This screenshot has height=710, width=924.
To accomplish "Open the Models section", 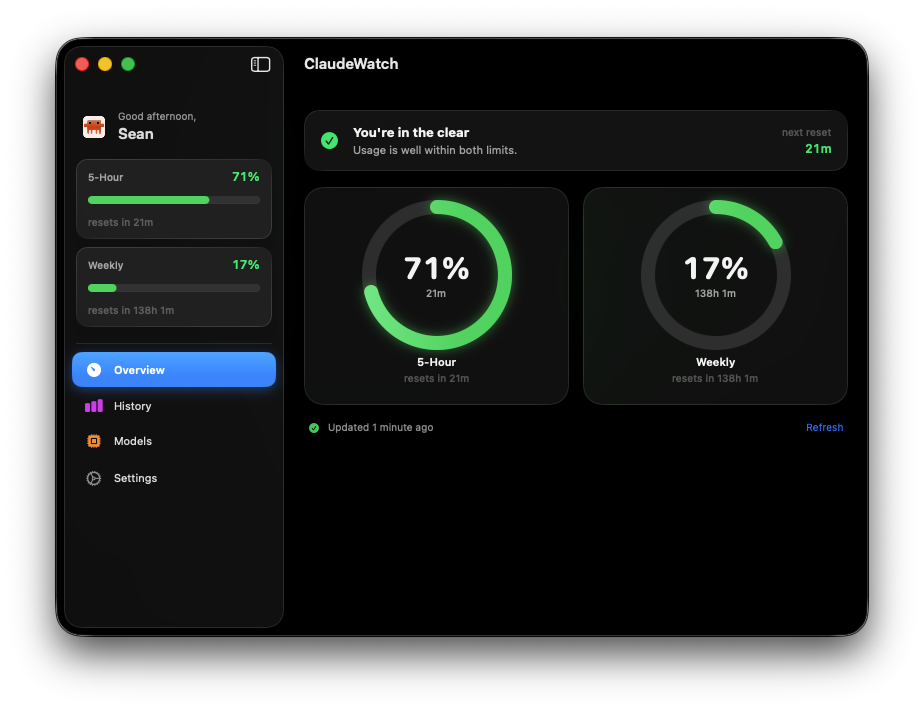I will [174, 441].
